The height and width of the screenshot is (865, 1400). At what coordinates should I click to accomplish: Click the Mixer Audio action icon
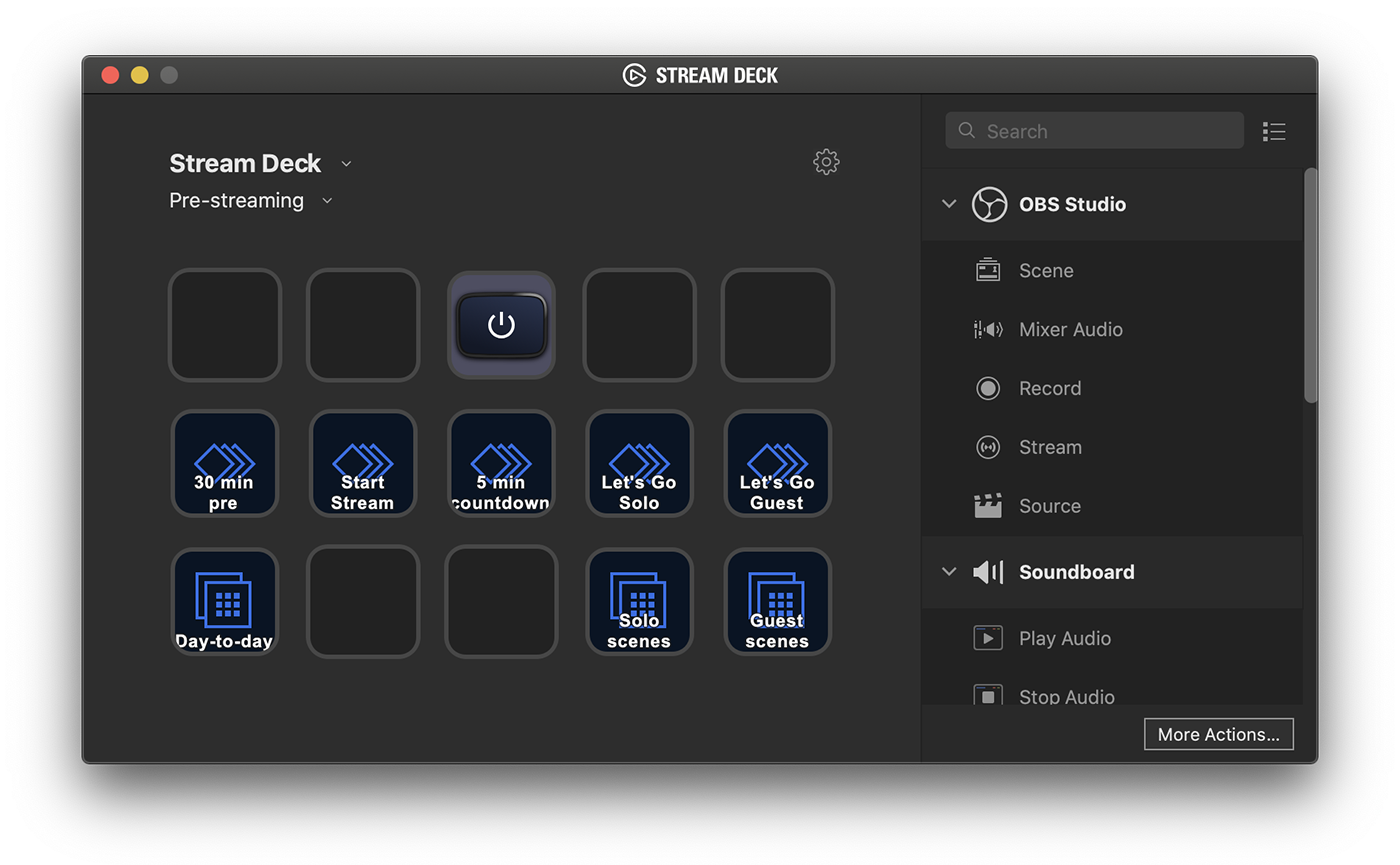click(988, 329)
